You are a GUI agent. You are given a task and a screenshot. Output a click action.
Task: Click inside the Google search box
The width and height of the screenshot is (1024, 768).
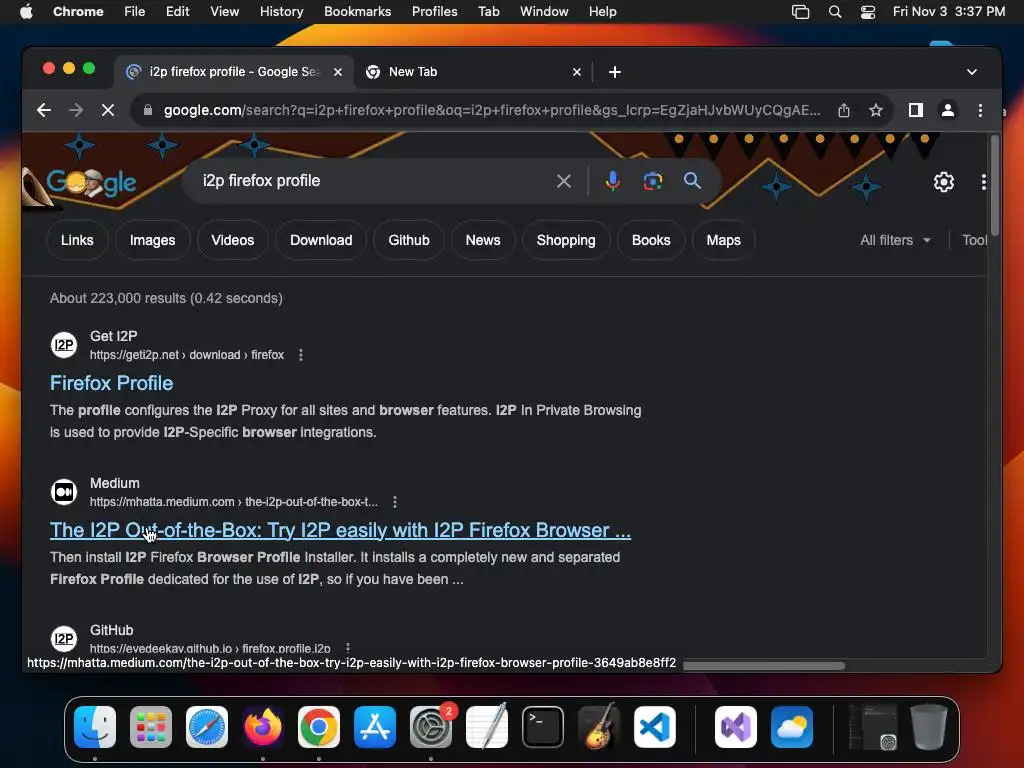(x=372, y=181)
